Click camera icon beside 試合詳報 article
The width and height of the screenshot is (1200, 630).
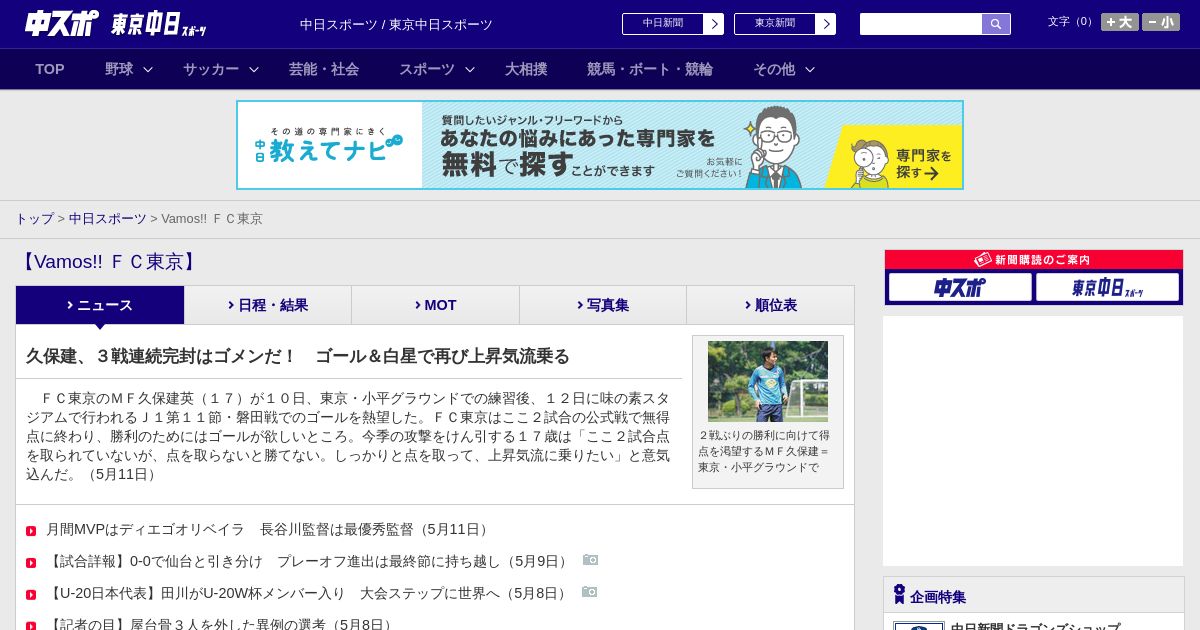[x=590, y=560]
